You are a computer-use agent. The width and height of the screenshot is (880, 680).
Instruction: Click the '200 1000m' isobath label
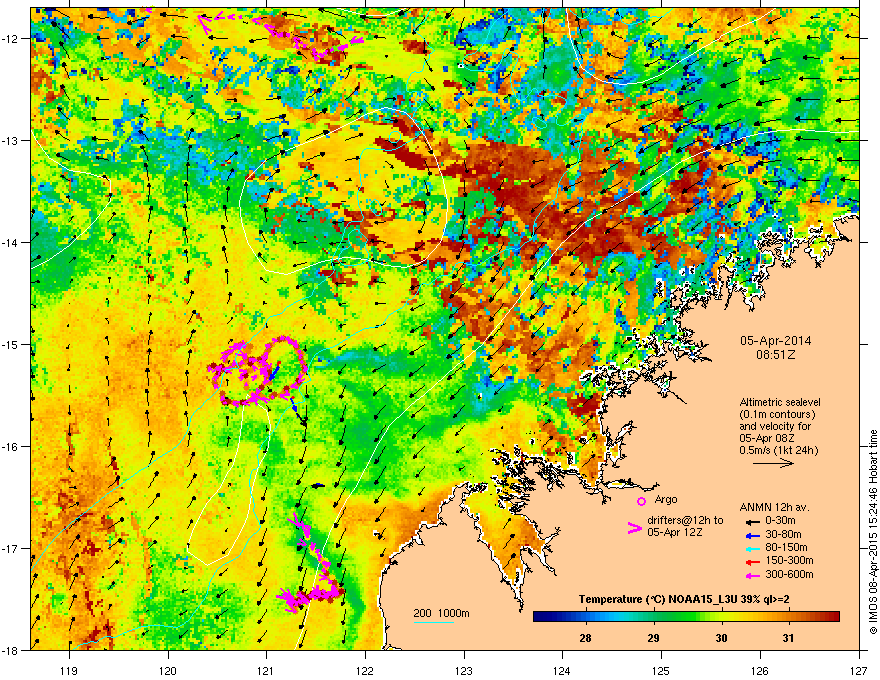(441, 613)
